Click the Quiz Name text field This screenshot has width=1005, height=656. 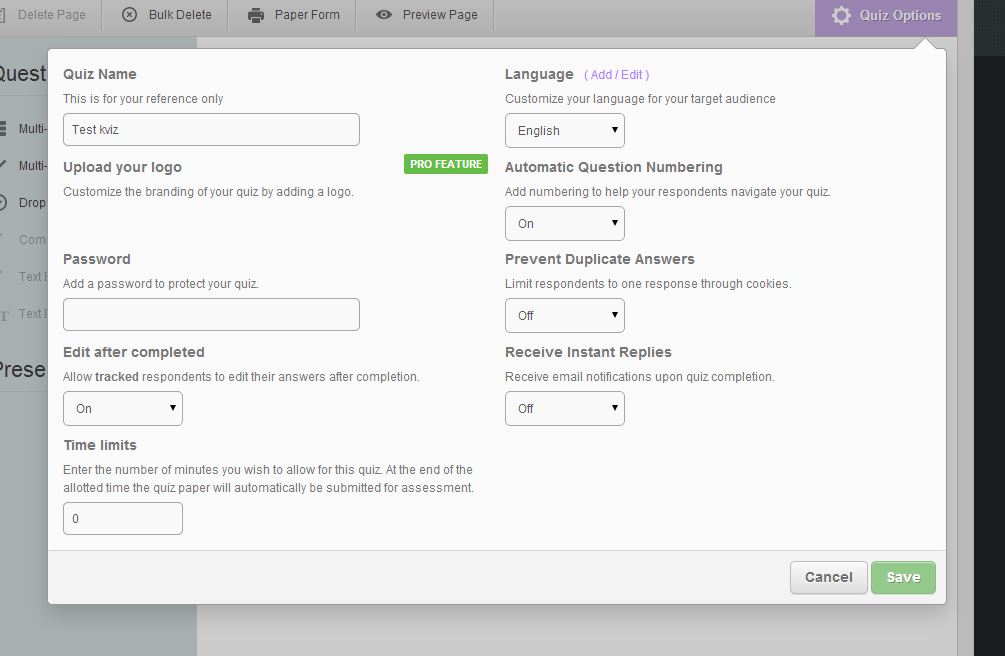point(211,130)
